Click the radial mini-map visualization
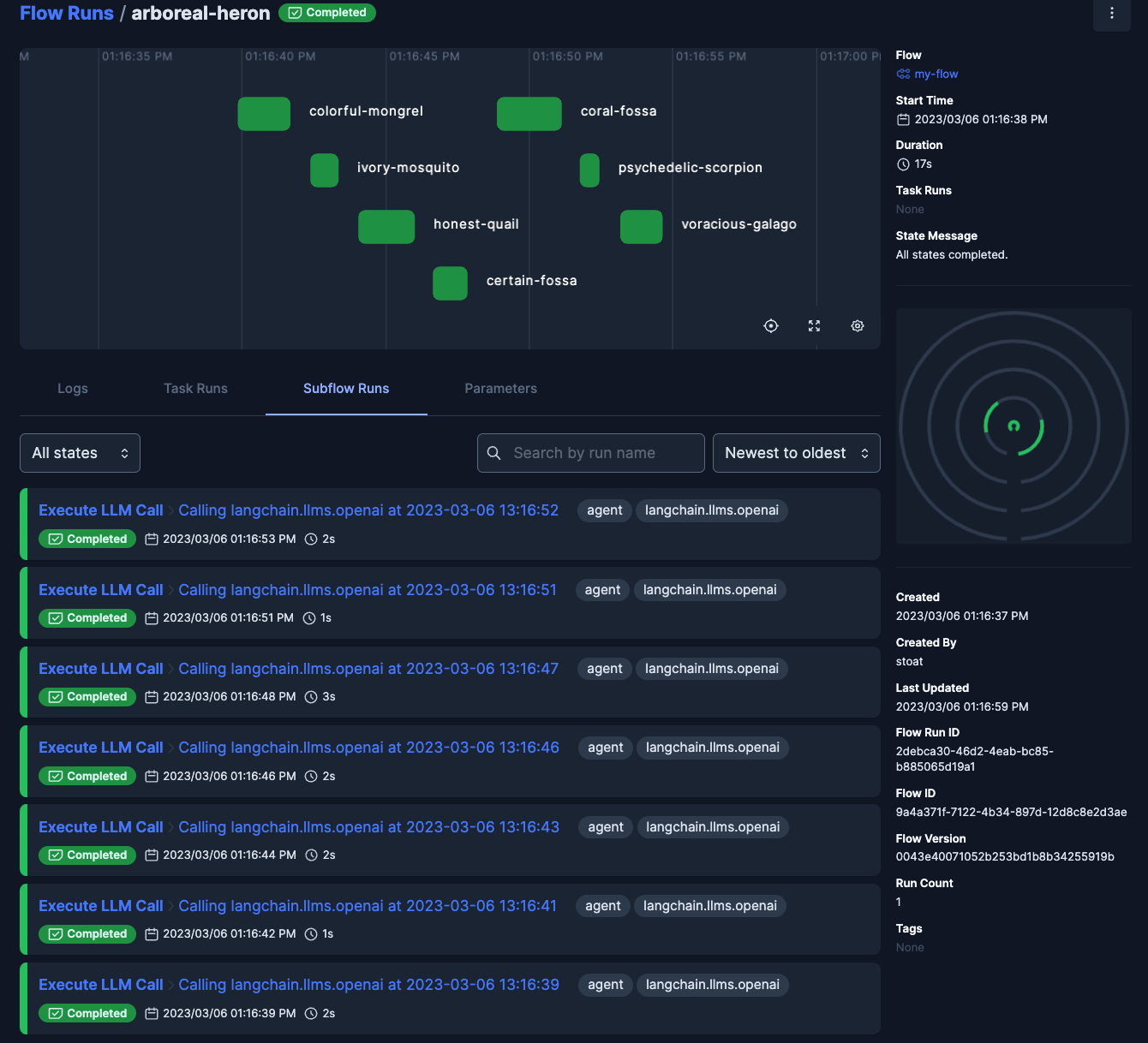The image size is (1148, 1043). point(1013,426)
